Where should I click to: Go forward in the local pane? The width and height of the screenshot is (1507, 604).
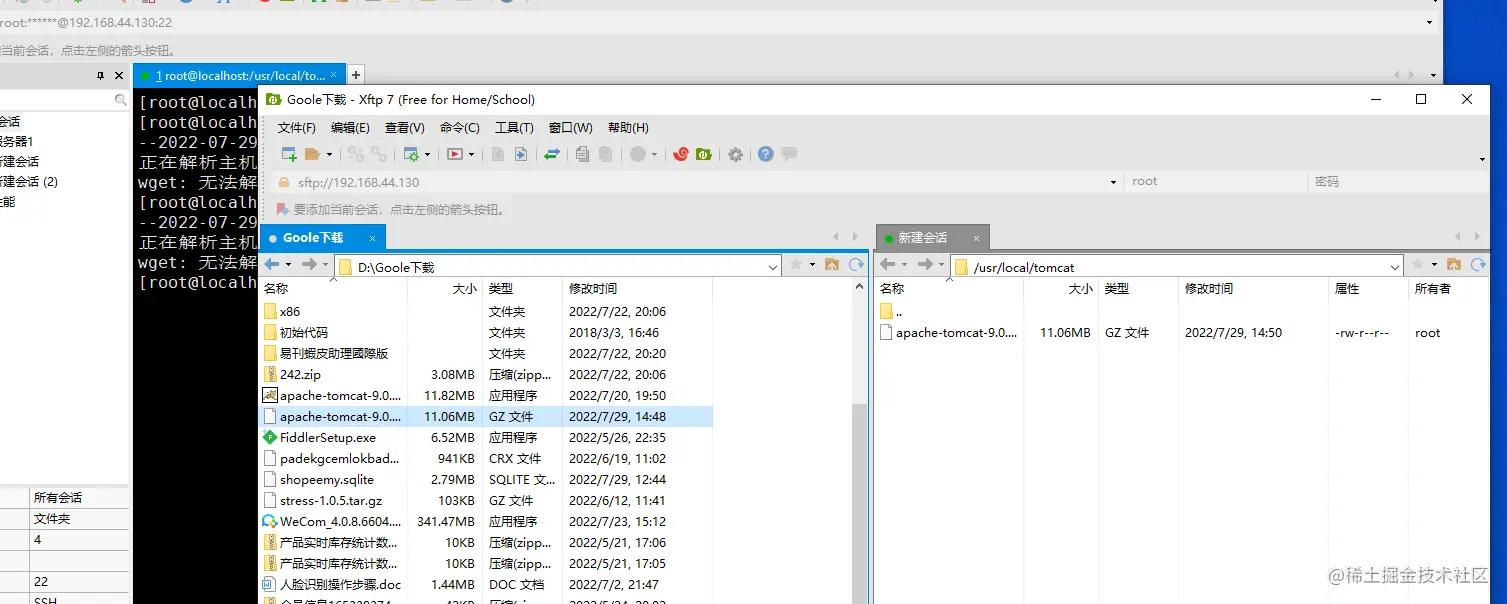309,265
